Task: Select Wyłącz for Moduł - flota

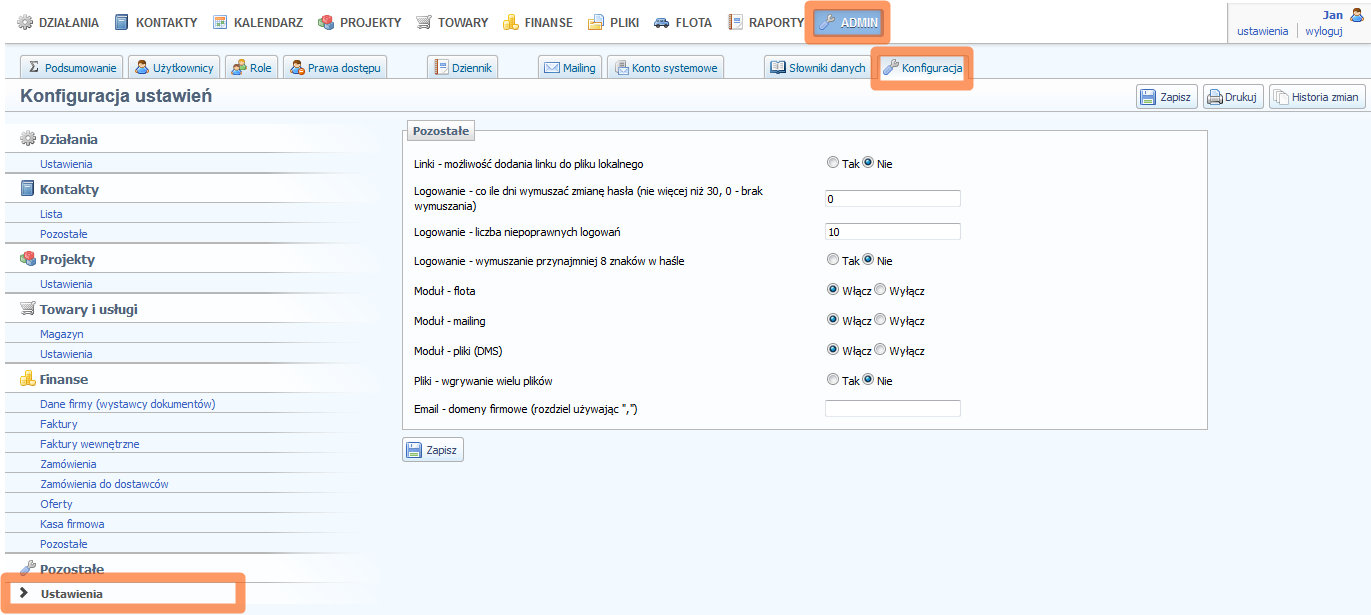Action: [x=880, y=291]
